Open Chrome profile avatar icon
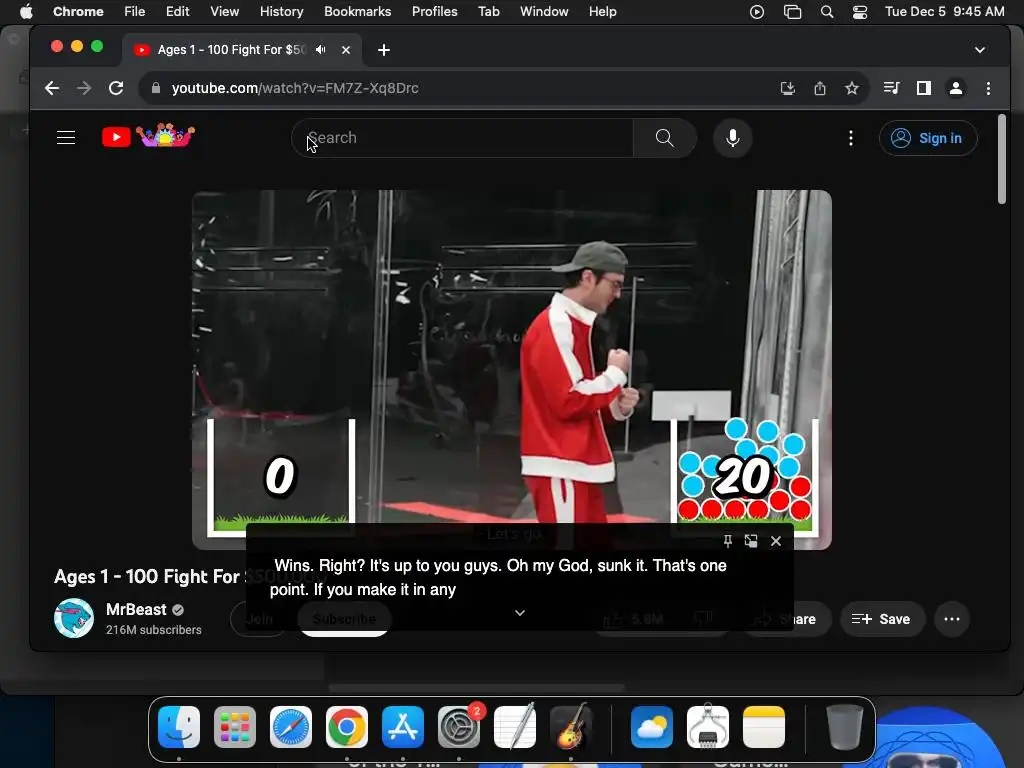1024x768 pixels. click(955, 88)
